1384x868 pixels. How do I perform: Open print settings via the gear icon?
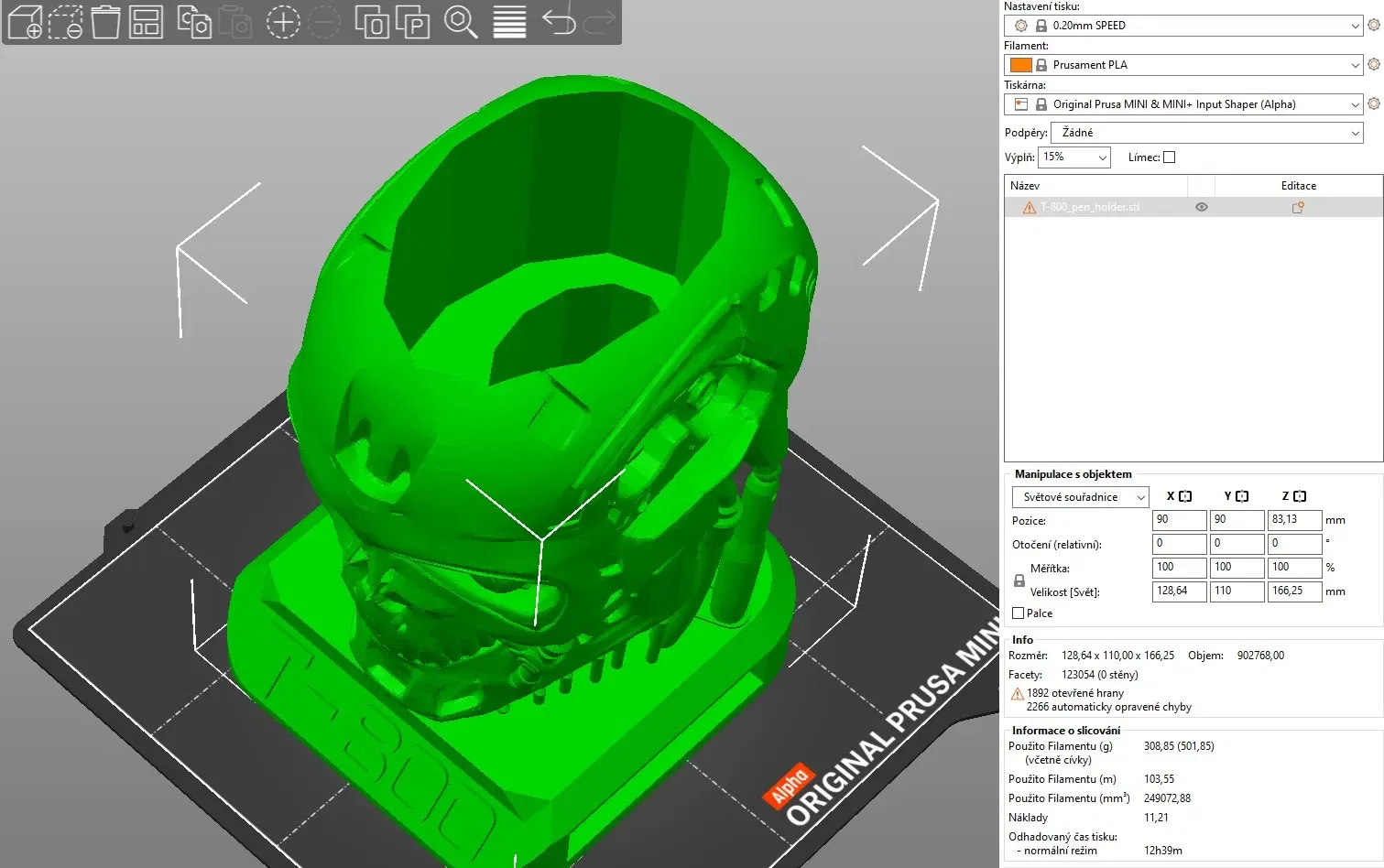[x=1374, y=25]
